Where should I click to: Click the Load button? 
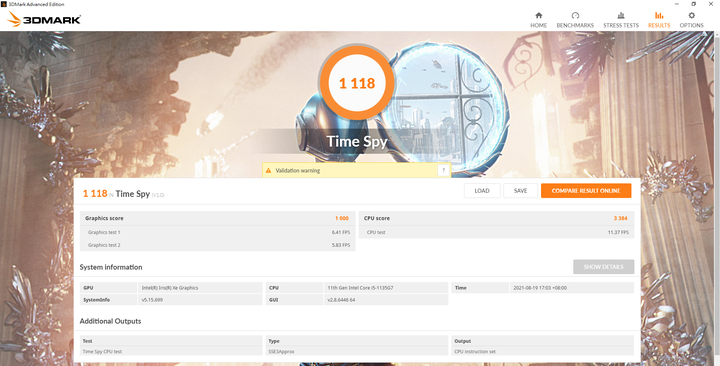[482, 191]
